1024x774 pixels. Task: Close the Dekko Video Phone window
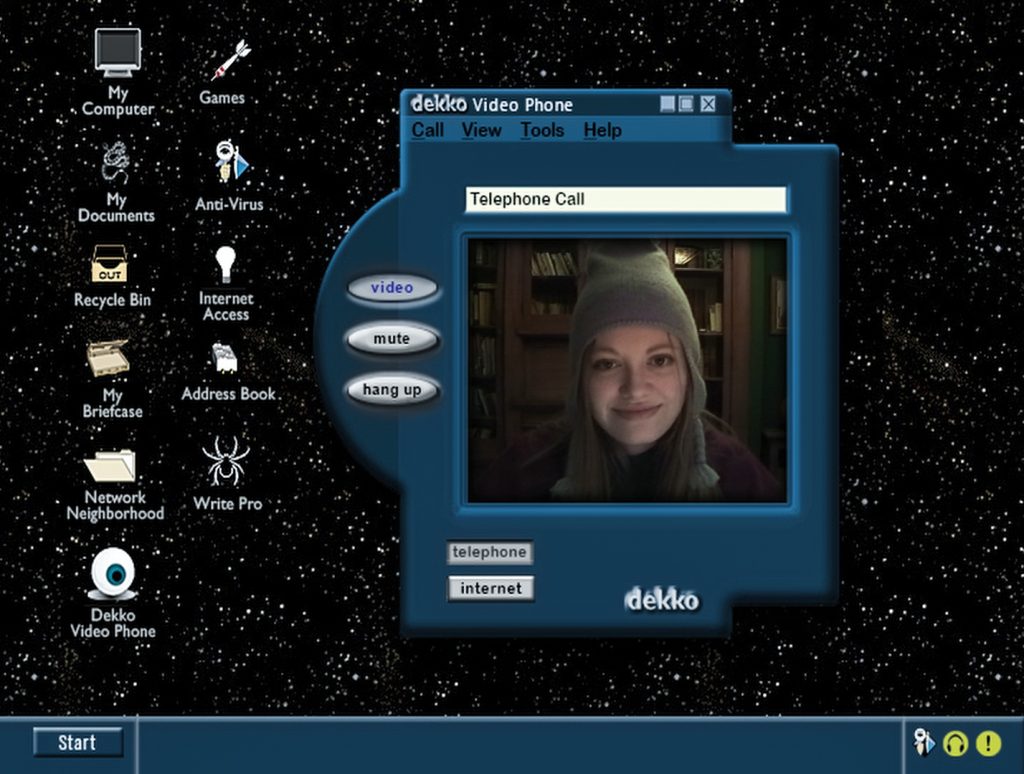tap(708, 104)
